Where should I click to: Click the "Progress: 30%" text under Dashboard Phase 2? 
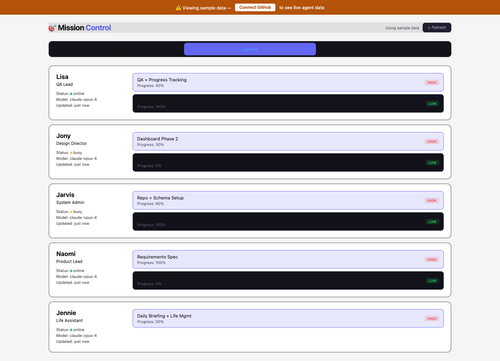coord(150,145)
